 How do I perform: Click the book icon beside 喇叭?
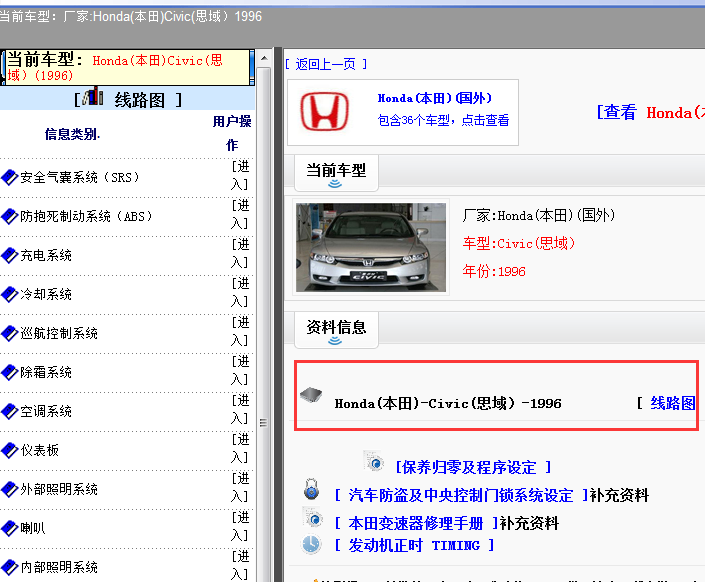[x=9, y=528]
